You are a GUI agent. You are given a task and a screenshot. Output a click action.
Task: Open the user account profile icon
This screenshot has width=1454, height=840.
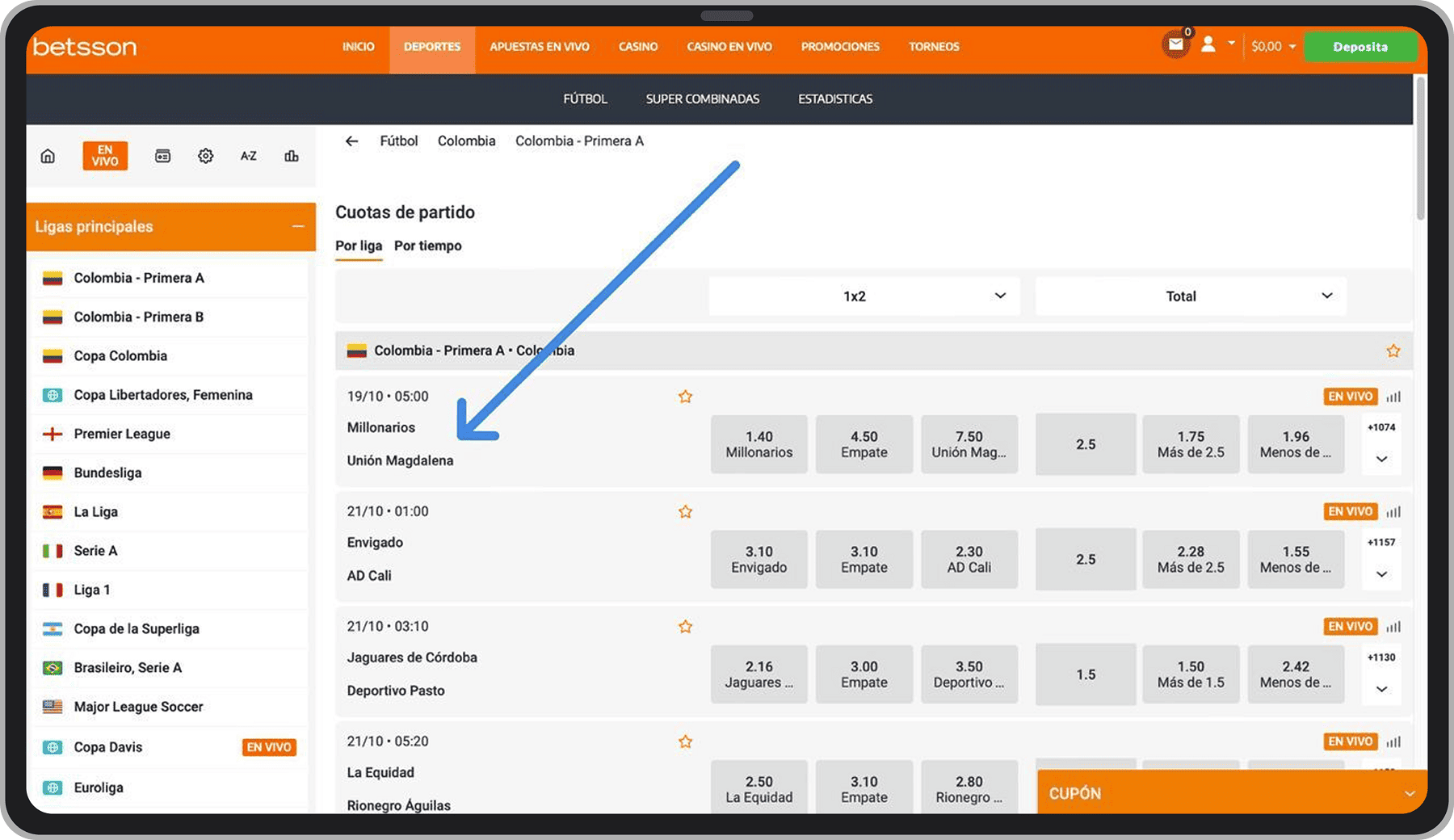point(1208,45)
